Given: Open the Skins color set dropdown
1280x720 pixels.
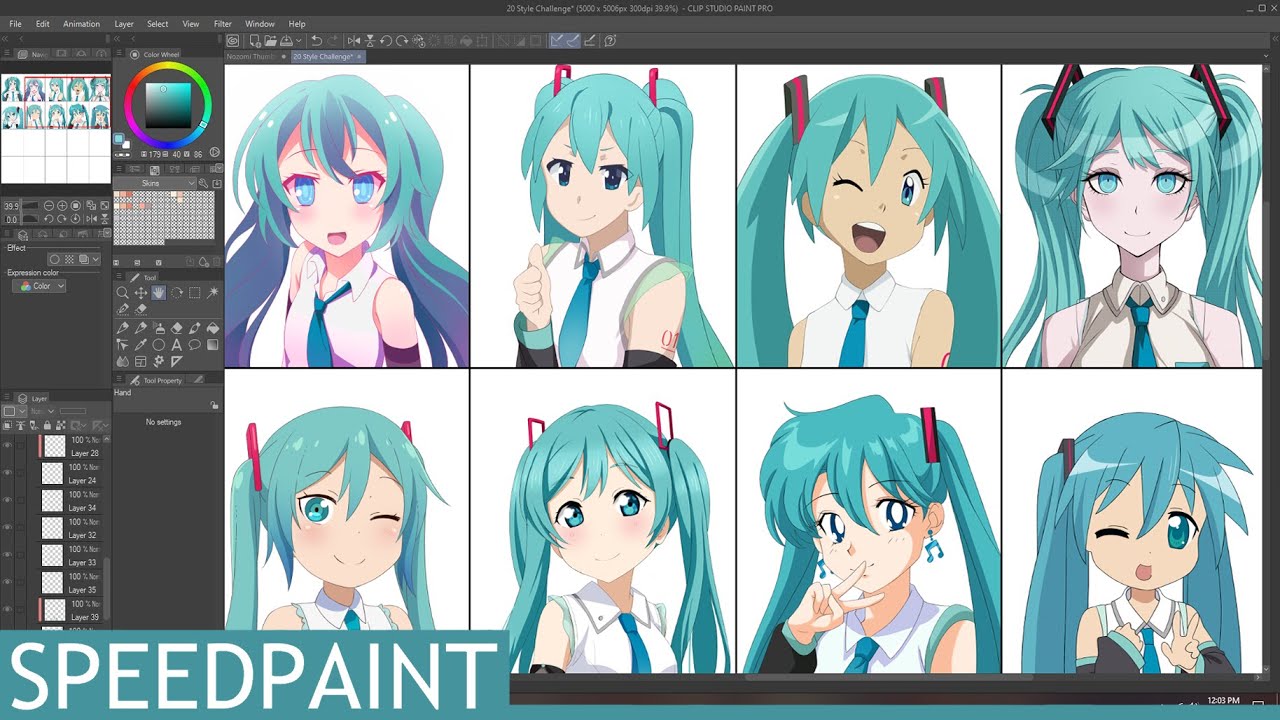Looking at the screenshot, I should coord(155,183).
